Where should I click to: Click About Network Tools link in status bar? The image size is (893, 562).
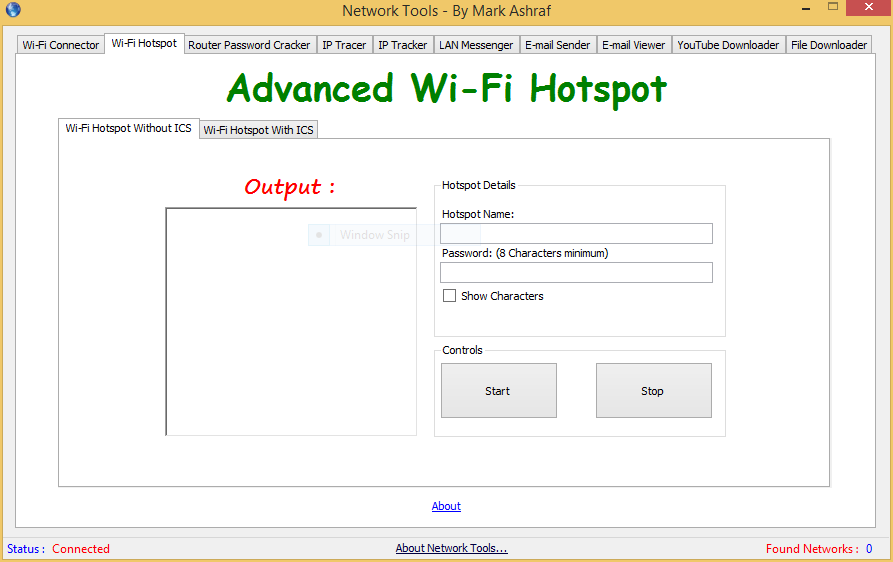pos(451,548)
